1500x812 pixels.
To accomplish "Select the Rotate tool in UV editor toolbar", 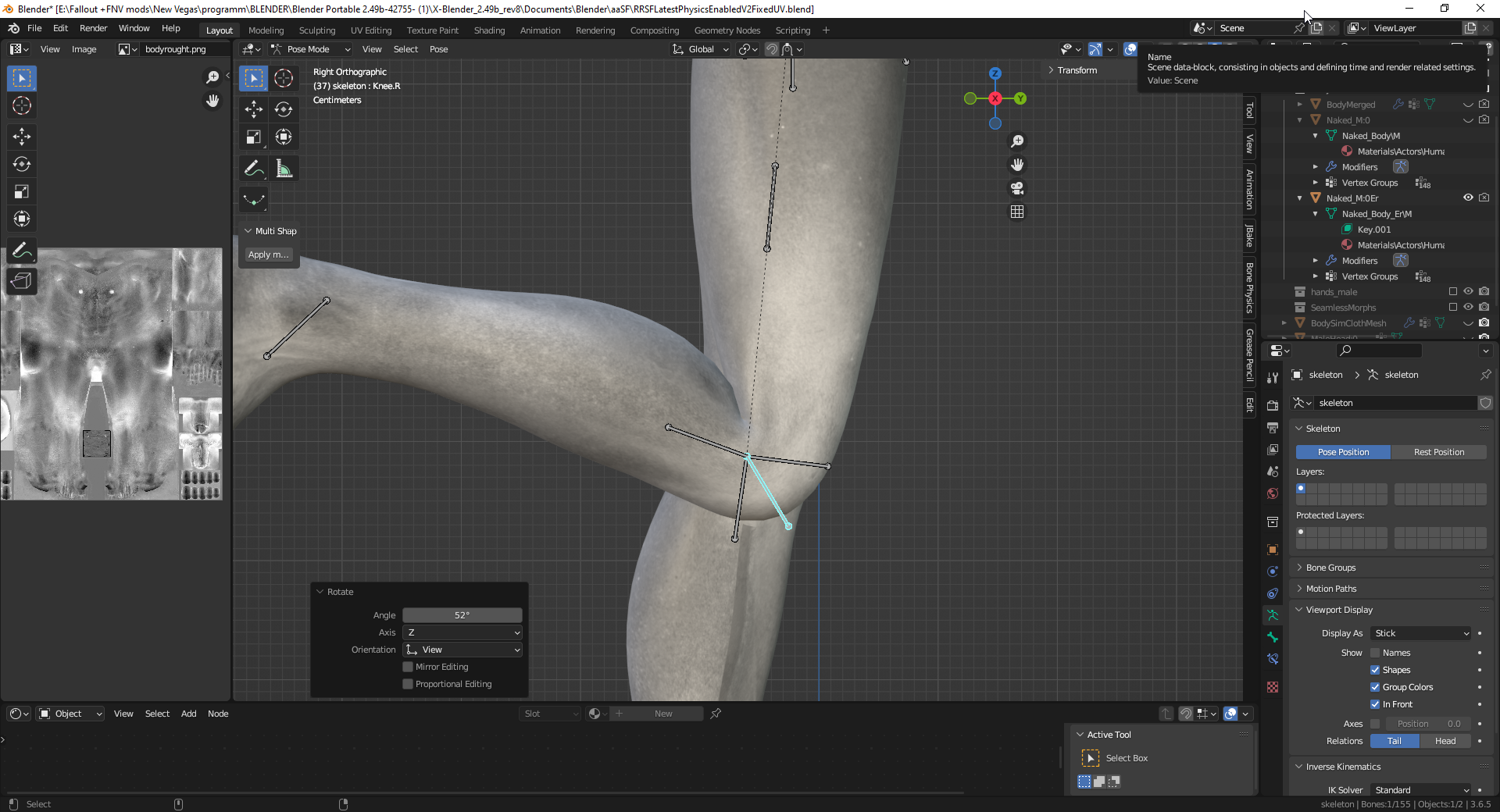I will pyautogui.click(x=22, y=164).
